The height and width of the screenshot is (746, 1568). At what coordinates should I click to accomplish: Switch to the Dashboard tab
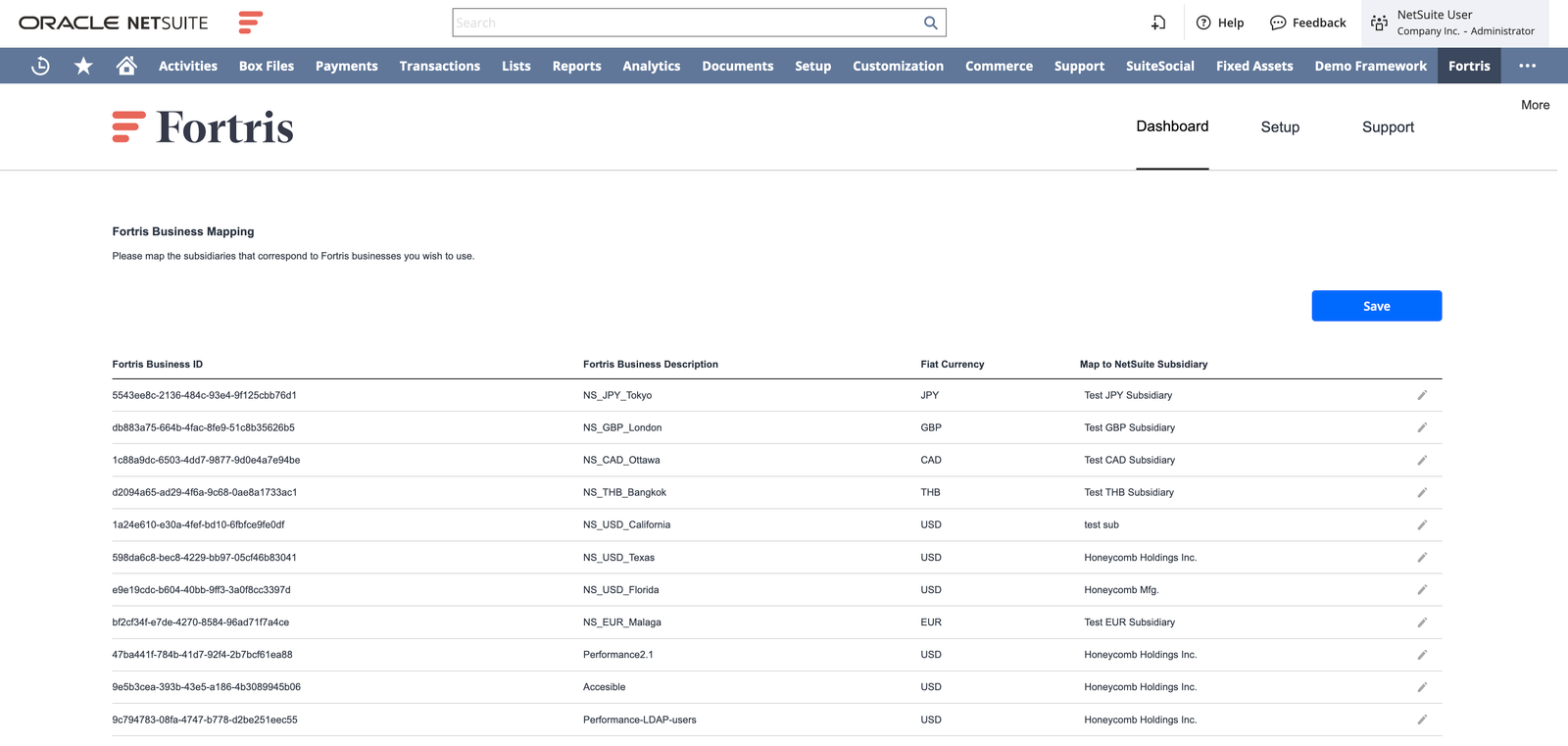click(1172, 126)
